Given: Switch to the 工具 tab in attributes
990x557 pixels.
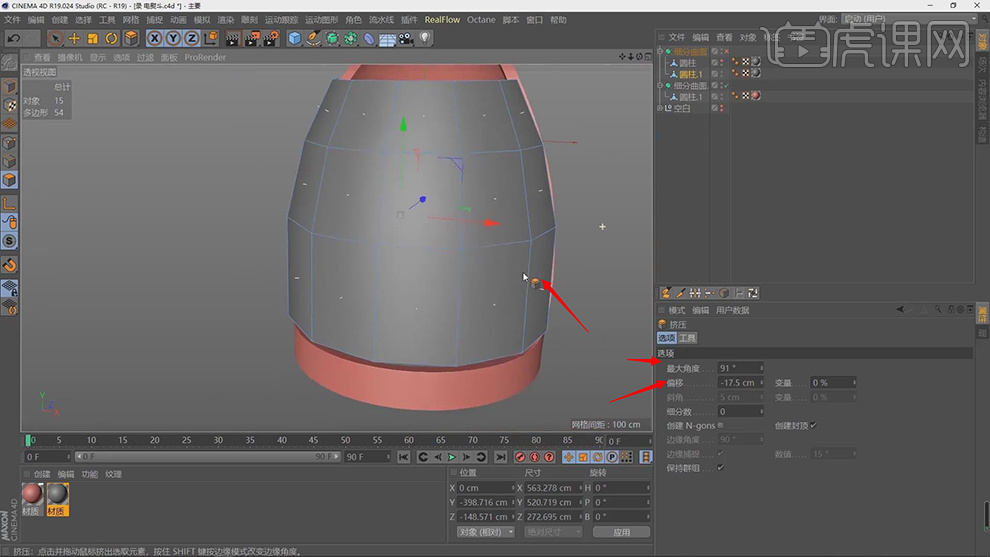Looking at the screenshot, I should click(687, 338).
